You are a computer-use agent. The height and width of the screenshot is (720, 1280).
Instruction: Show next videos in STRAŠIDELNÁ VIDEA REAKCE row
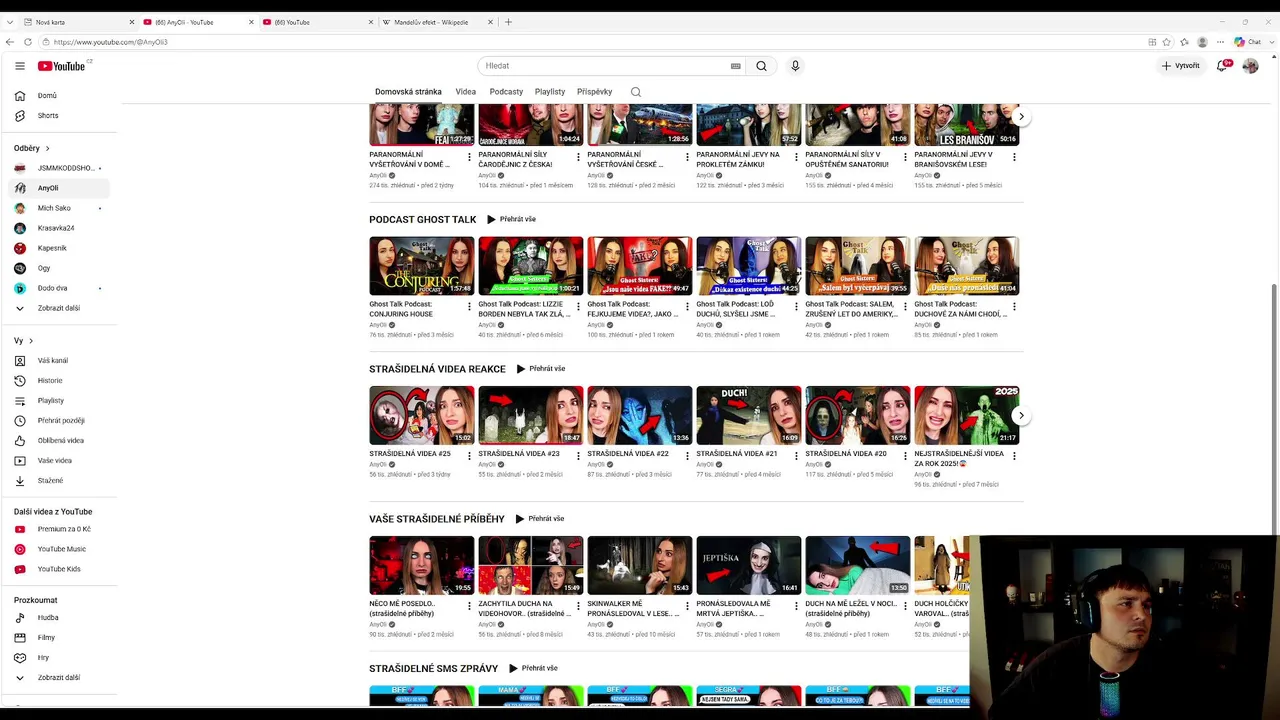pos(1021,415)
